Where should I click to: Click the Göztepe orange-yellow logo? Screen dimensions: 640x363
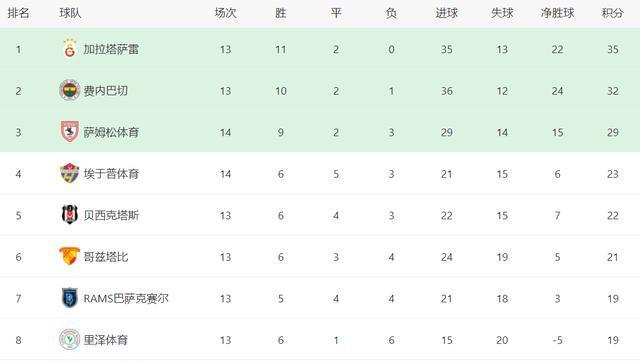tap(69, 256)
